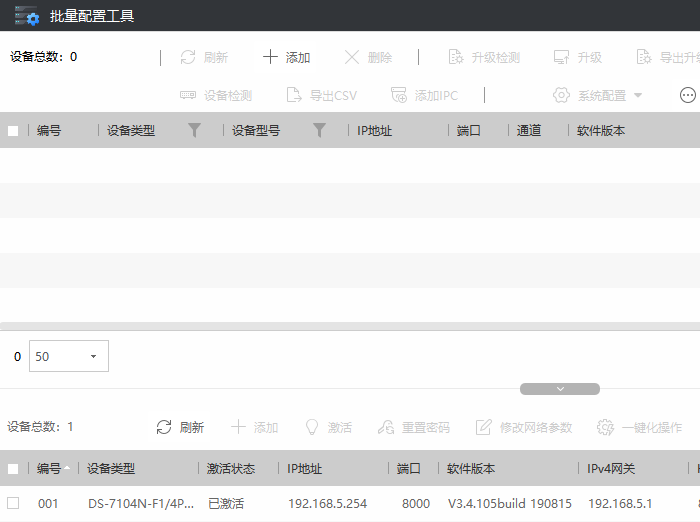This screenshot has width=700, height=522.
Task: Click the top Refresh (刷新) icon
Action: [x=188, y=57]
